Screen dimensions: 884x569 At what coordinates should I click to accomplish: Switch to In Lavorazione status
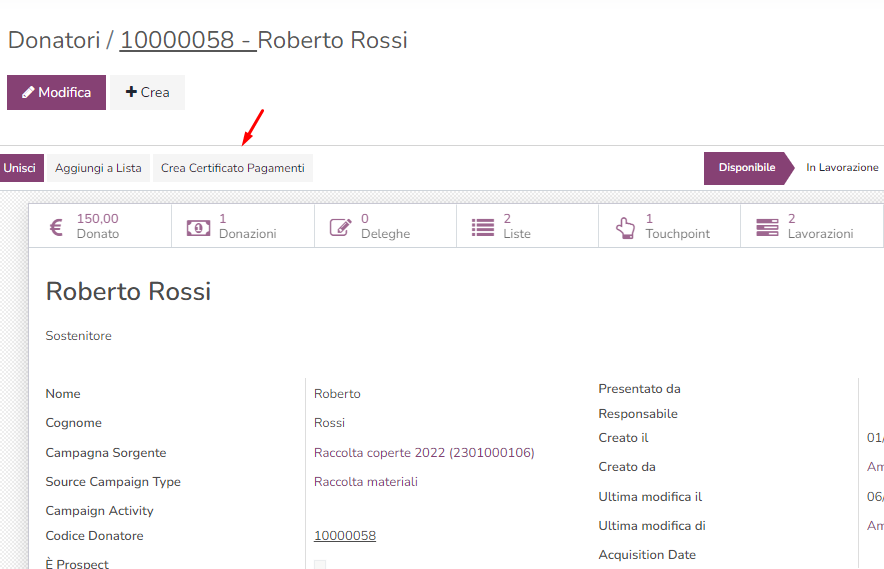click(x=842, y=168)
